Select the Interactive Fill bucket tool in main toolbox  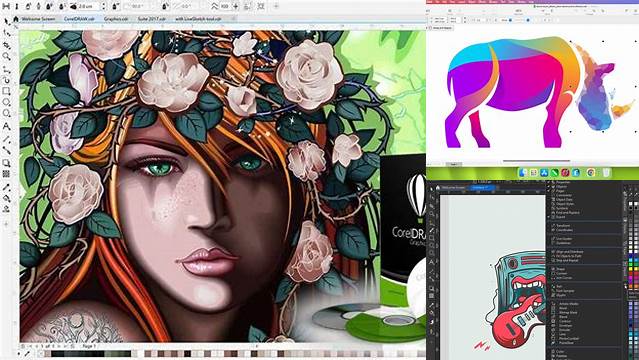click(x=7, y=199)
